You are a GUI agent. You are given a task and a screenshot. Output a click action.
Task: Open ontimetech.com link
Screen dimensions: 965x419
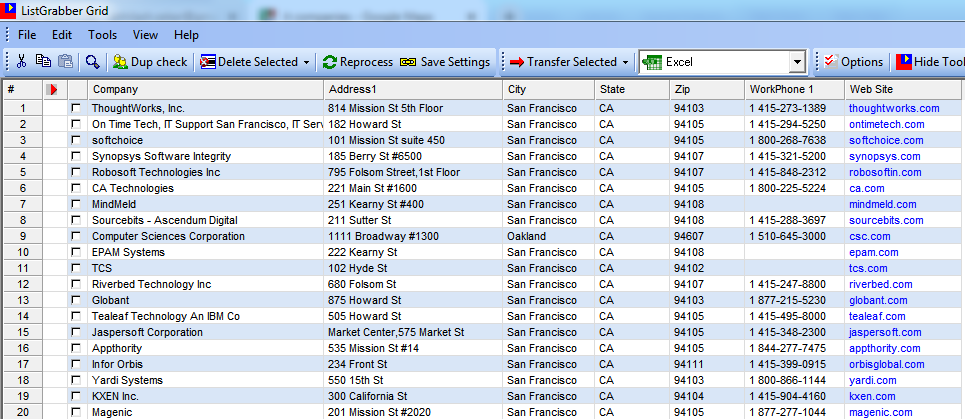point(886,124)
